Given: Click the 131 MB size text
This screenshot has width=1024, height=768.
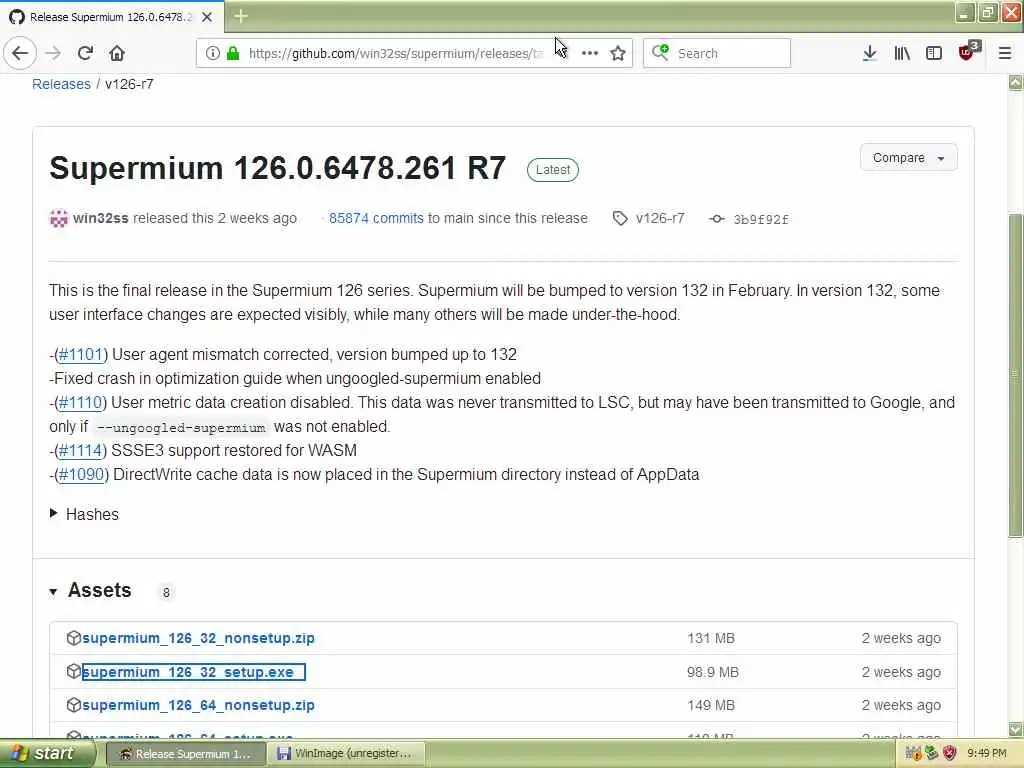Looking at the screenshot, I should 711,638.
